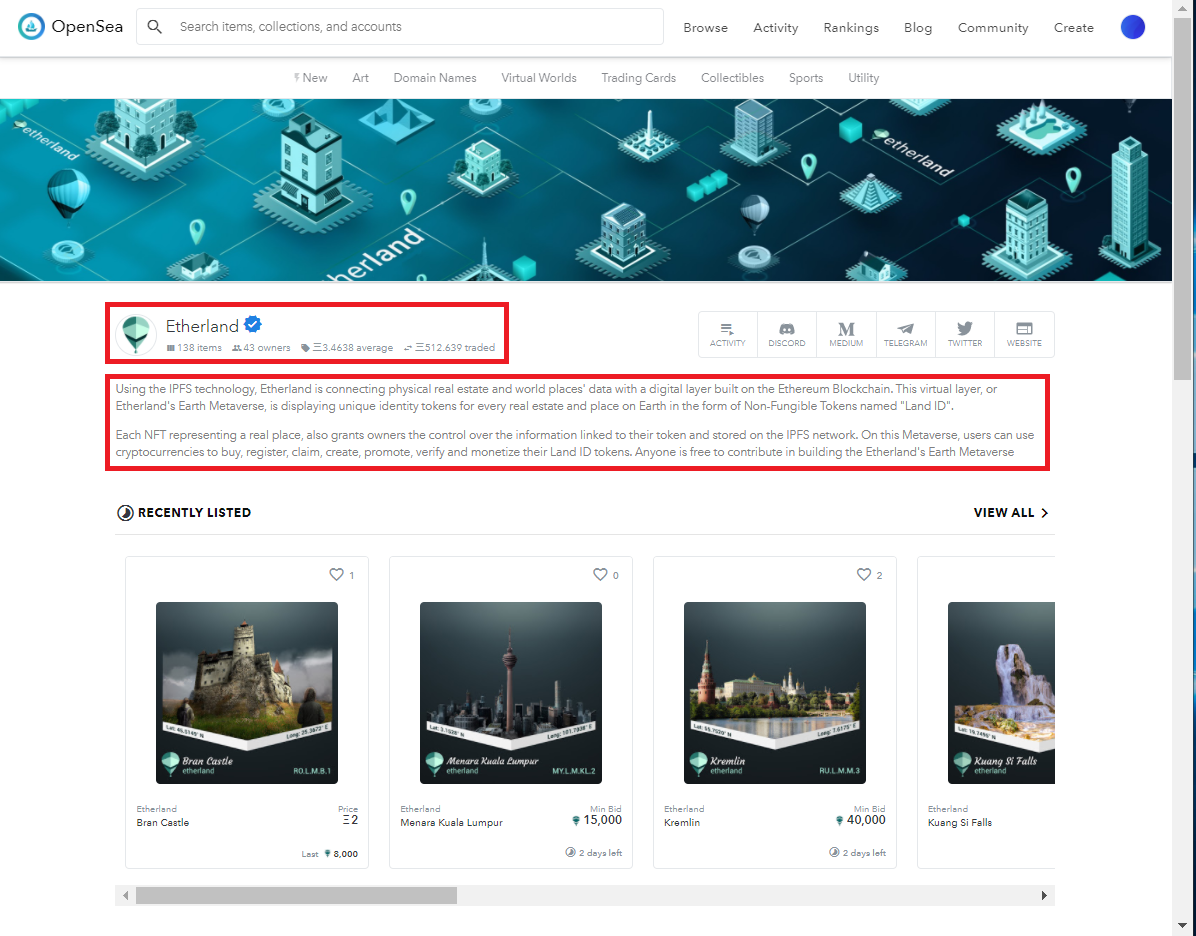Click the search magnifier icon

point(155,27)
